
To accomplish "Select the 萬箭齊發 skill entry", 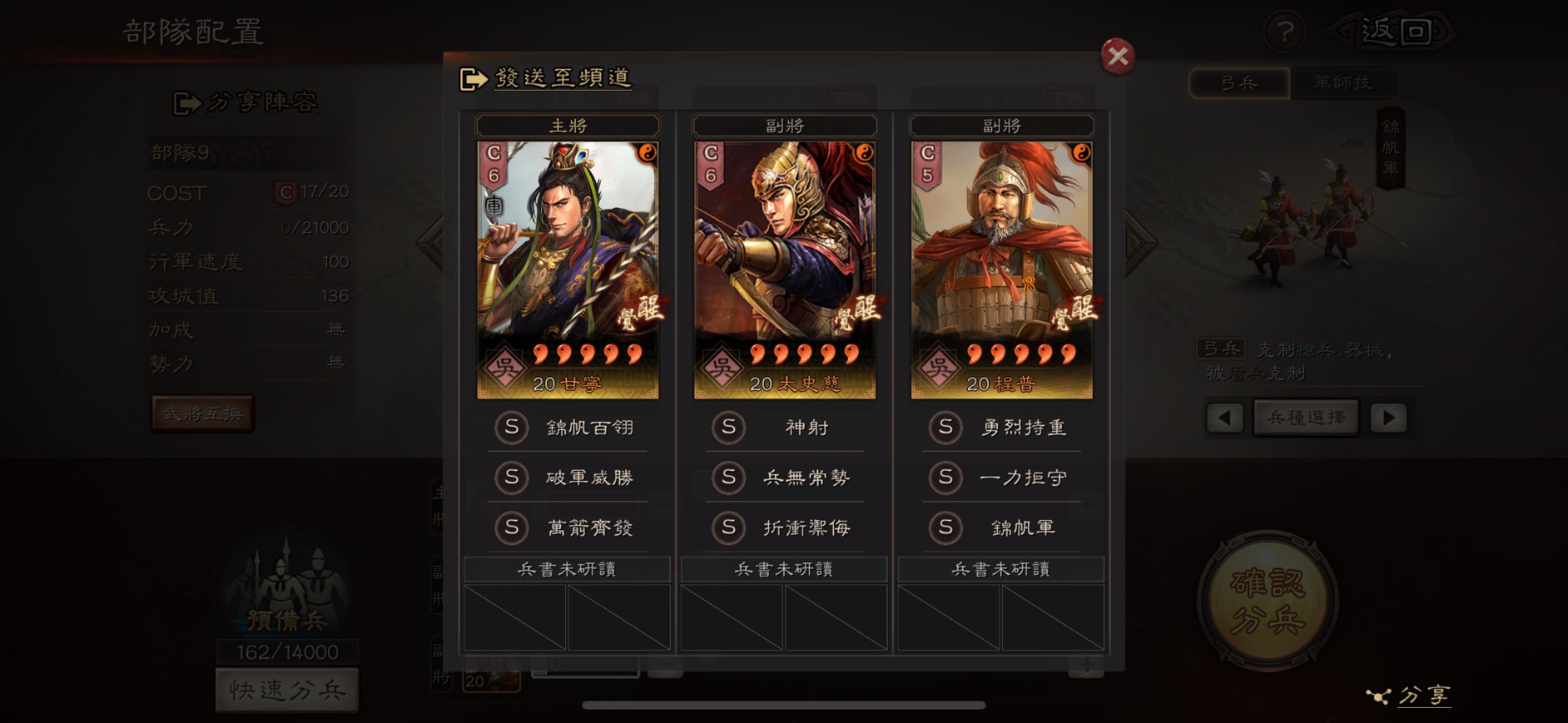I will coord(568,527).
